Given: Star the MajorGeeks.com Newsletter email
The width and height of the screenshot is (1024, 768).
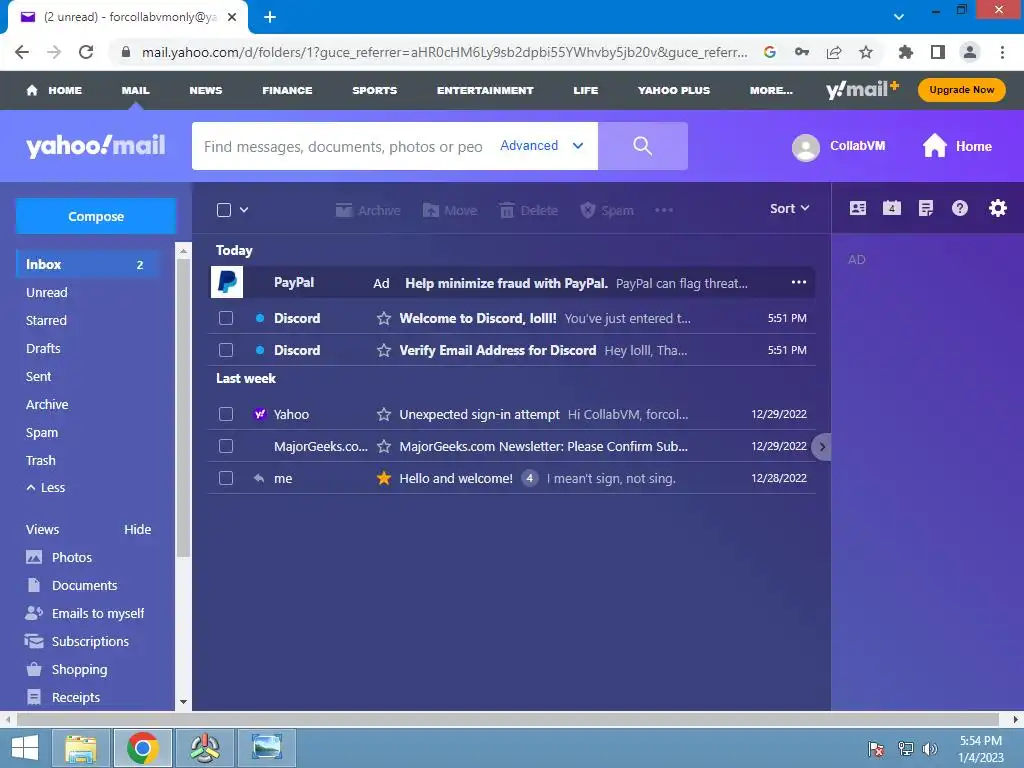Looking at the screenshot, I should pyautogui.click(x=384, y=447).
